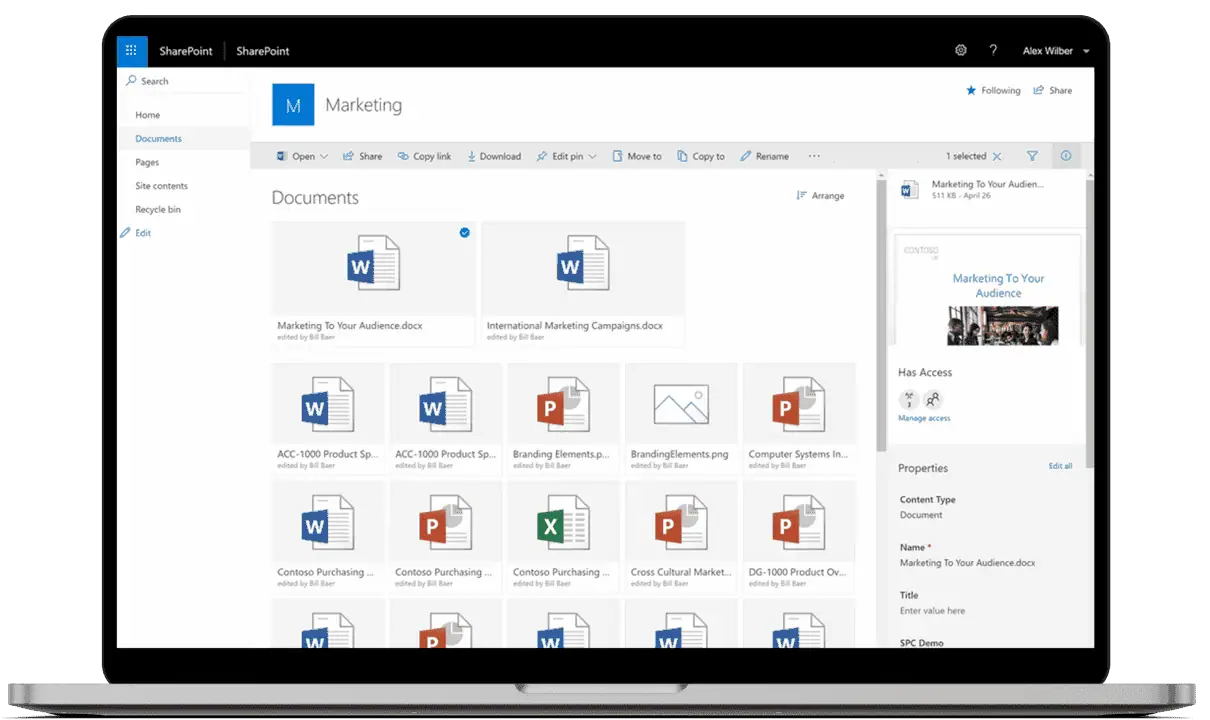
Task: Click Word icon in details pane header
Action: coord(909,189)
